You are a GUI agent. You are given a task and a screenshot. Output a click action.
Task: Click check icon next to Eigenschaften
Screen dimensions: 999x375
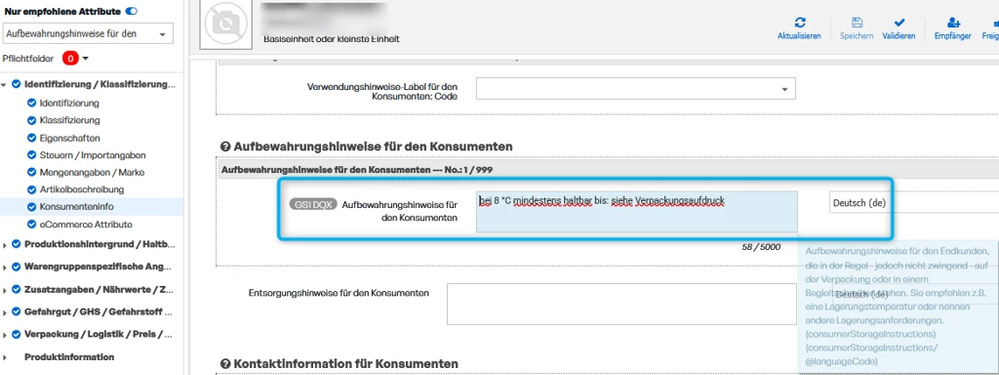pos(31,138)
